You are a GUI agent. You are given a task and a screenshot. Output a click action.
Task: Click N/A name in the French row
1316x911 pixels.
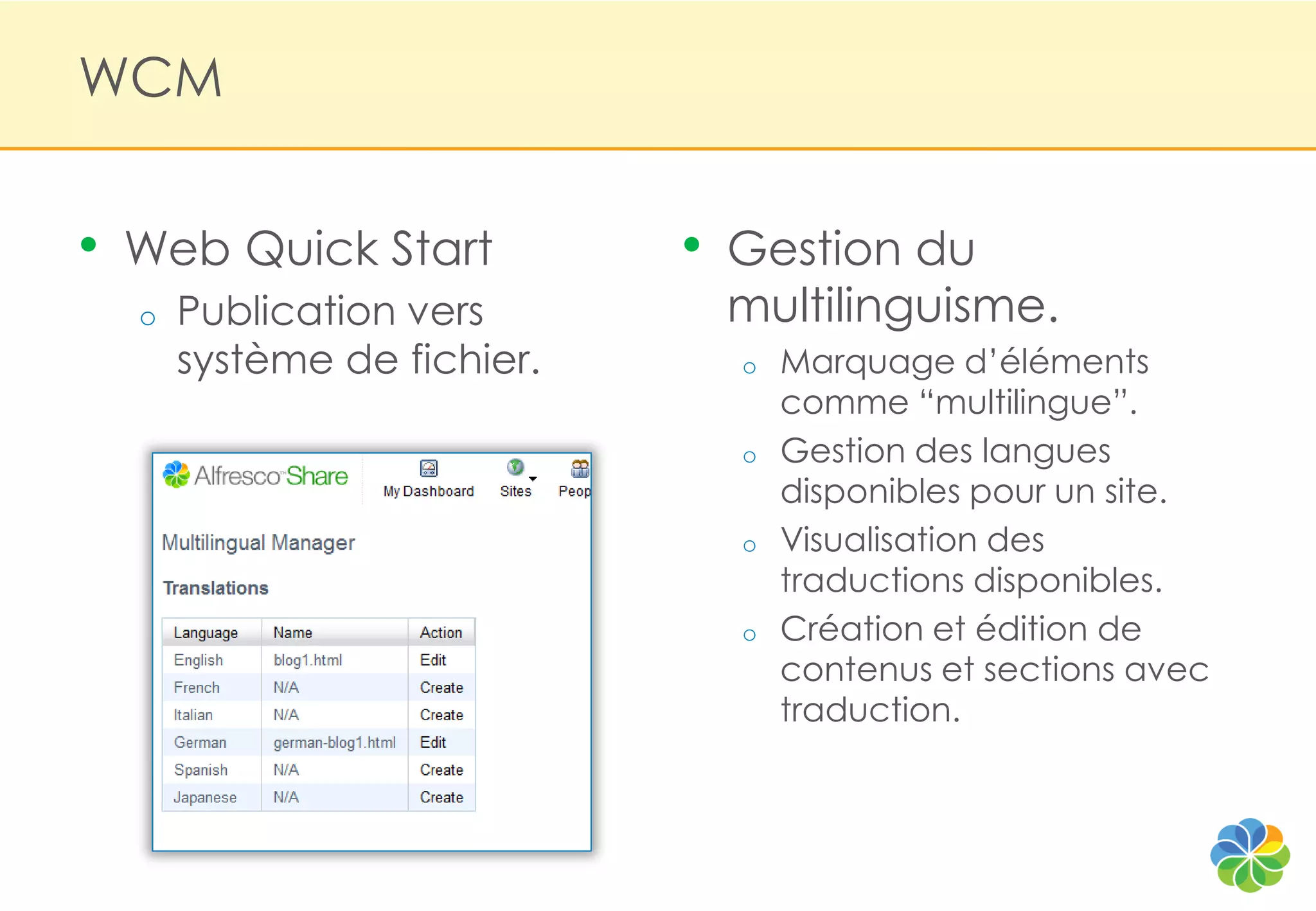point(286,687)
